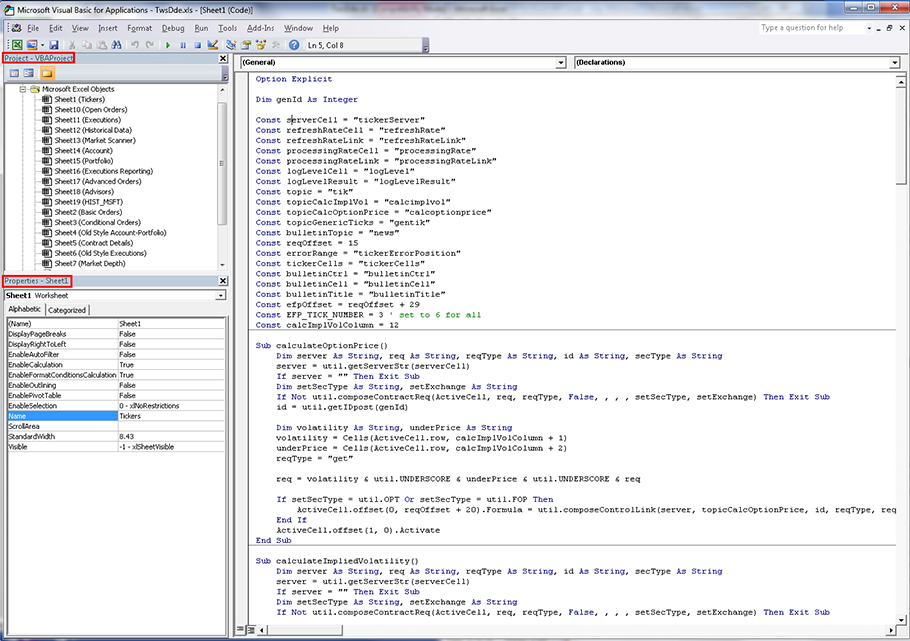Select the EnableCalculation property row
Image resolution: width=910 pixels, height=641 pixels.
115,365
